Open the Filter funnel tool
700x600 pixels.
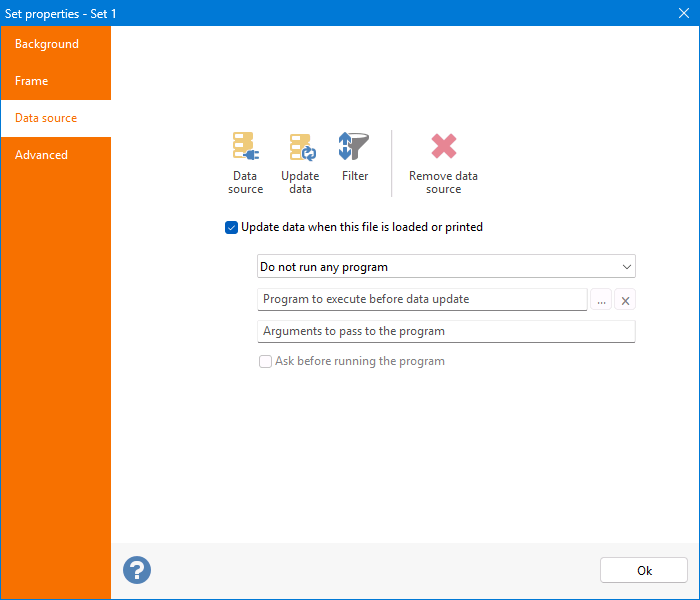point(354,148)
